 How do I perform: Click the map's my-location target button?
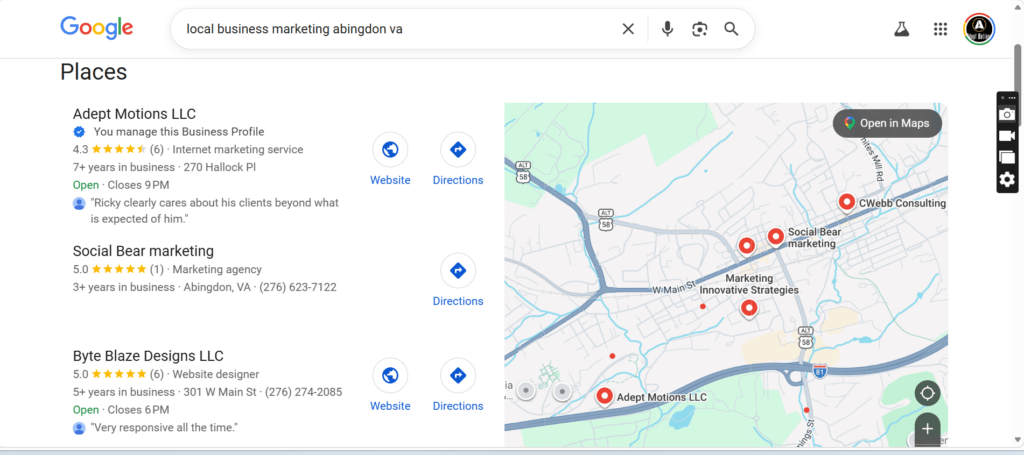927,394
